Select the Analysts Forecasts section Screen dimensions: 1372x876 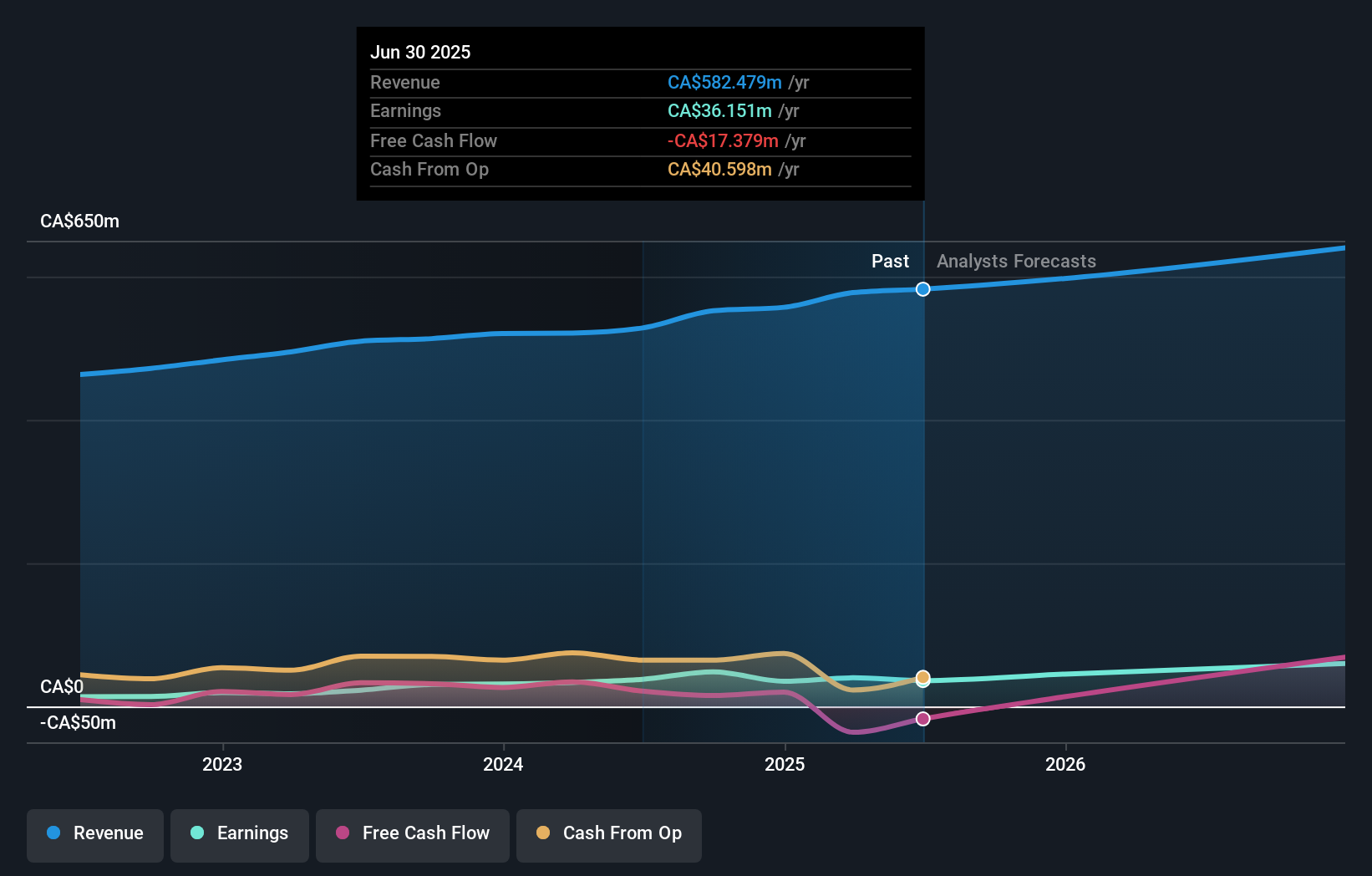(x=1016, y=261)
